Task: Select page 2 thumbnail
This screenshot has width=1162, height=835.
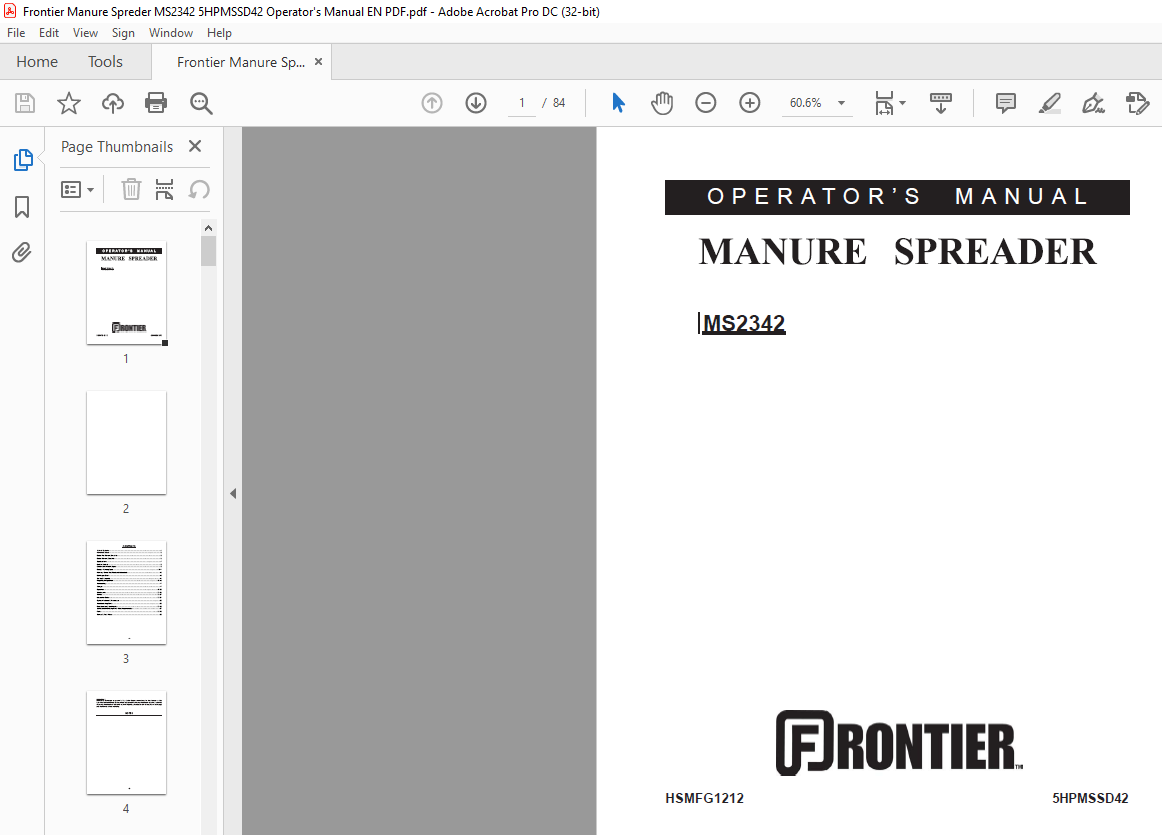Action: click(127, 442)
